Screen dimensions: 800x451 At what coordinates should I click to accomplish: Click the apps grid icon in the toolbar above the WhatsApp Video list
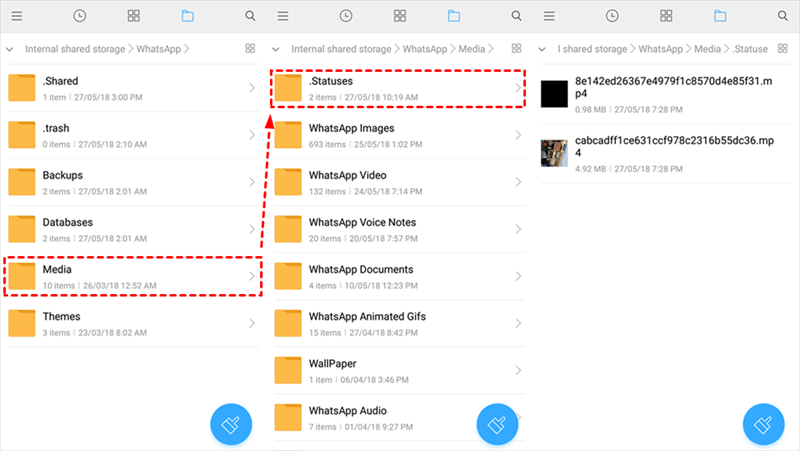(x=400, y=16)
